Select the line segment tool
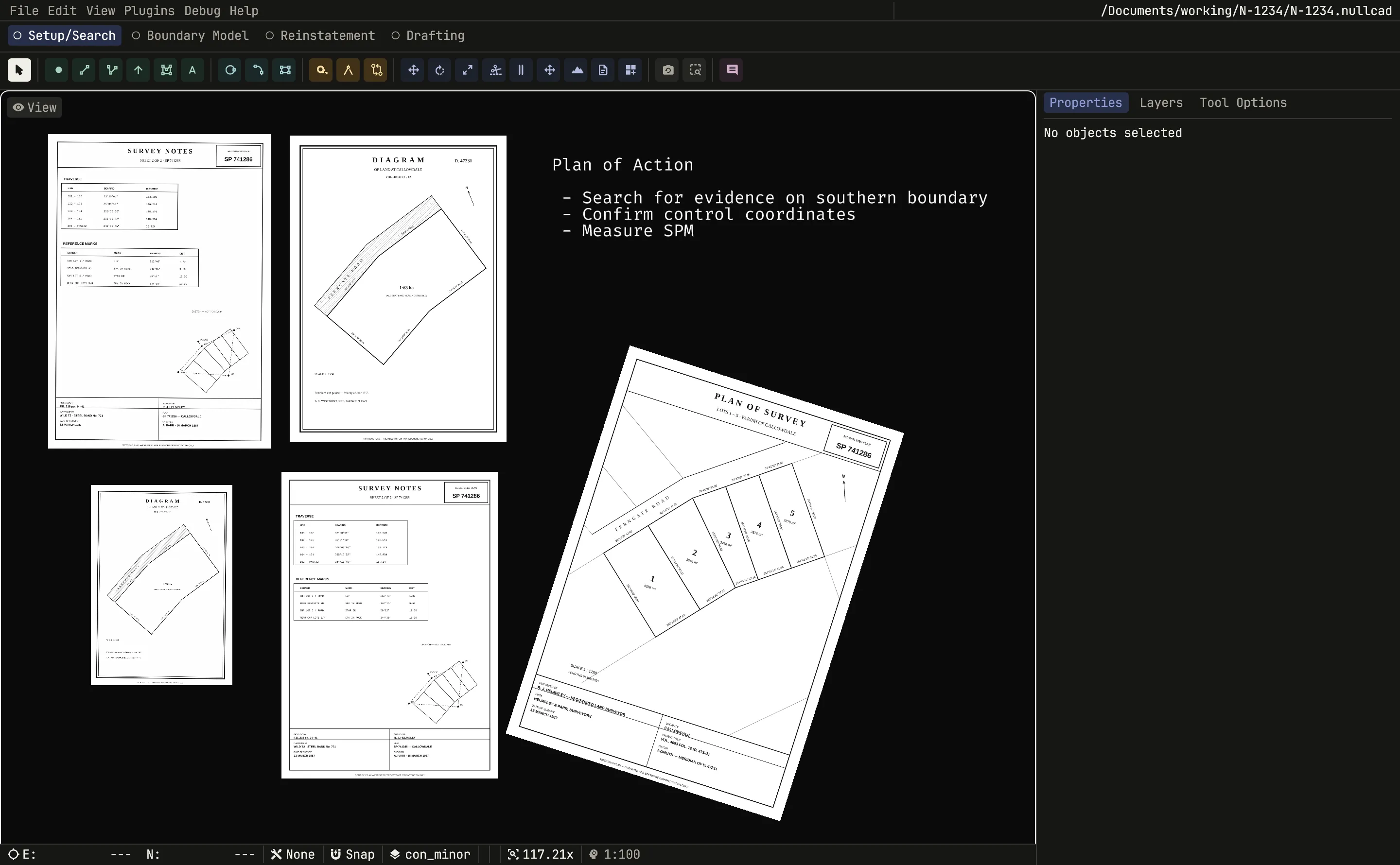The width and height of the screenshot is (1400, 865). click(x=84, y=70)
